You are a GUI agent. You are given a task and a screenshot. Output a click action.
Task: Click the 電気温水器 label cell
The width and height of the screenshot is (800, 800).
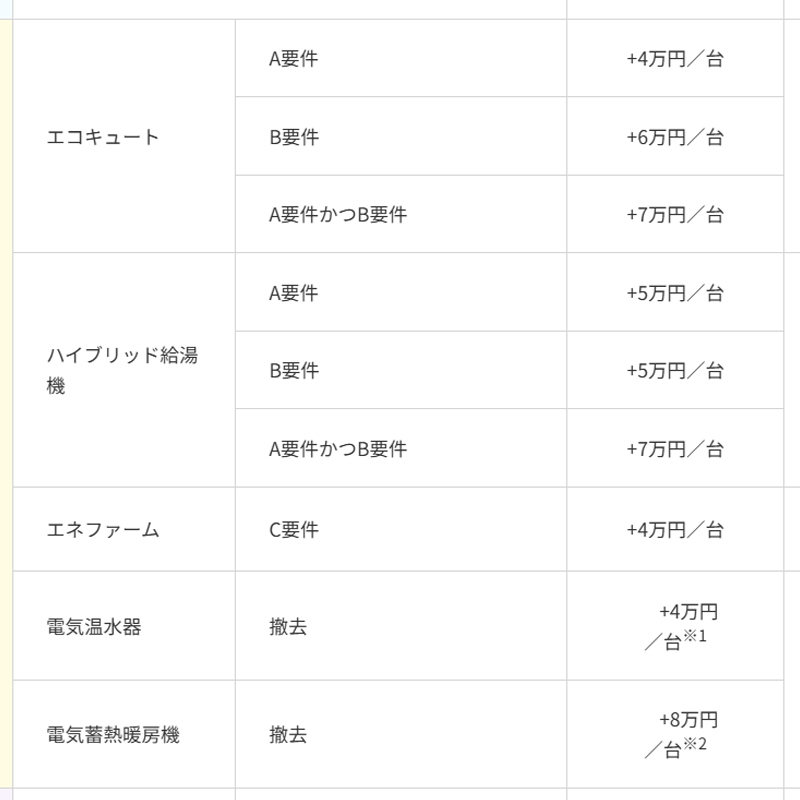pyautogui.click(x=124, y=626)
